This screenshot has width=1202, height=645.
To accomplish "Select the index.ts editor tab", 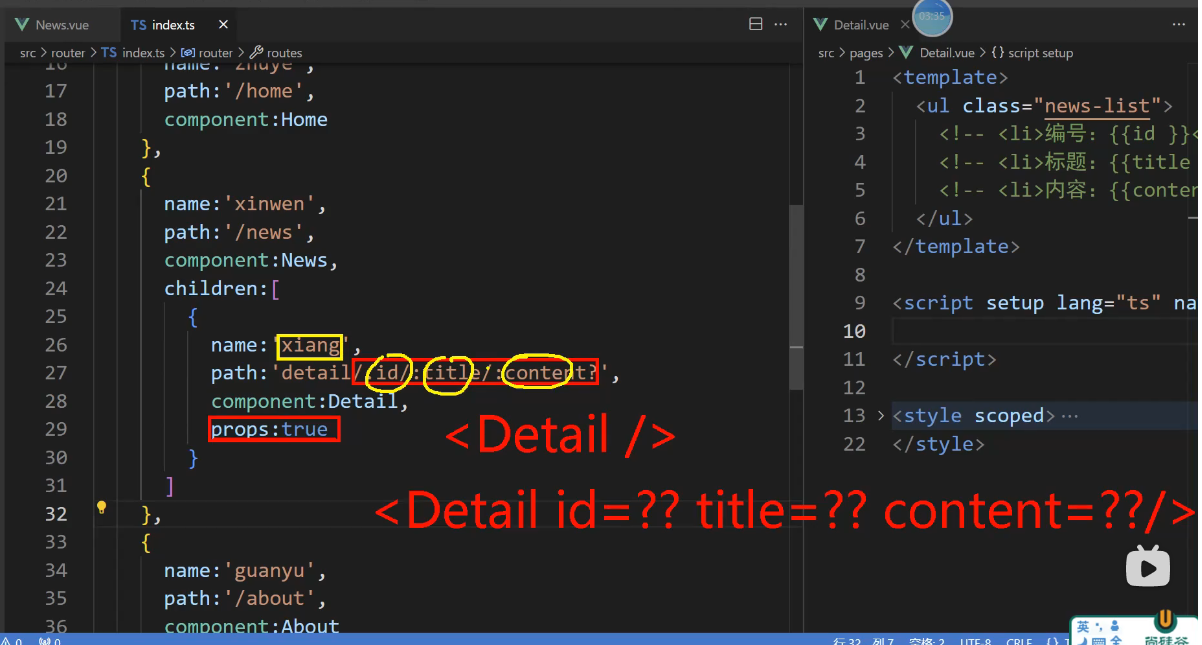I will (x=165, y=25).
